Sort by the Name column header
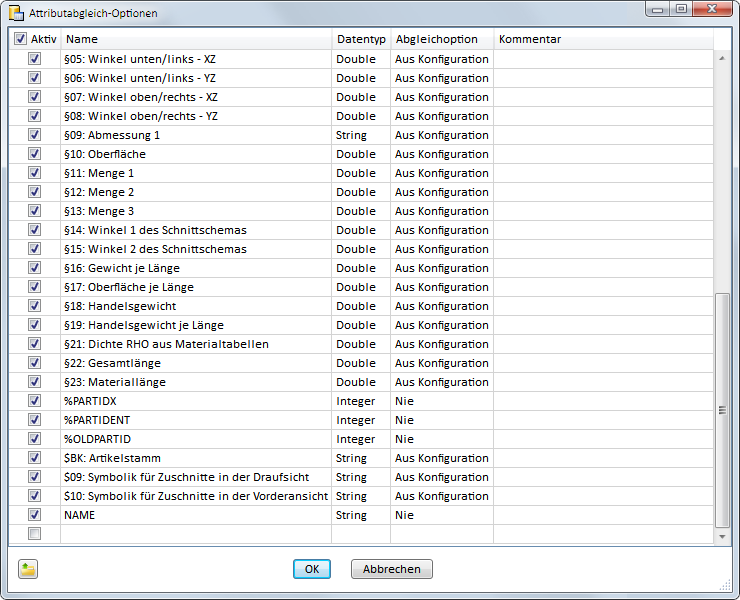This screenshot has height=600, width=740. (x=196, y=39)
